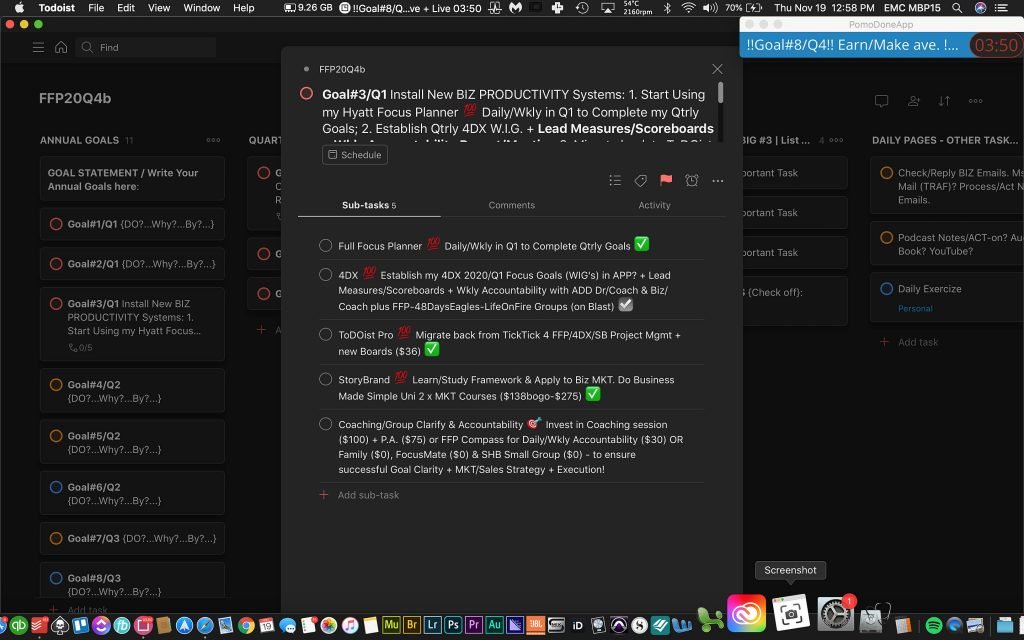Click the share collaborator icon on the board
Viewport: 1024px width, 640px height.
click(914, 101)
